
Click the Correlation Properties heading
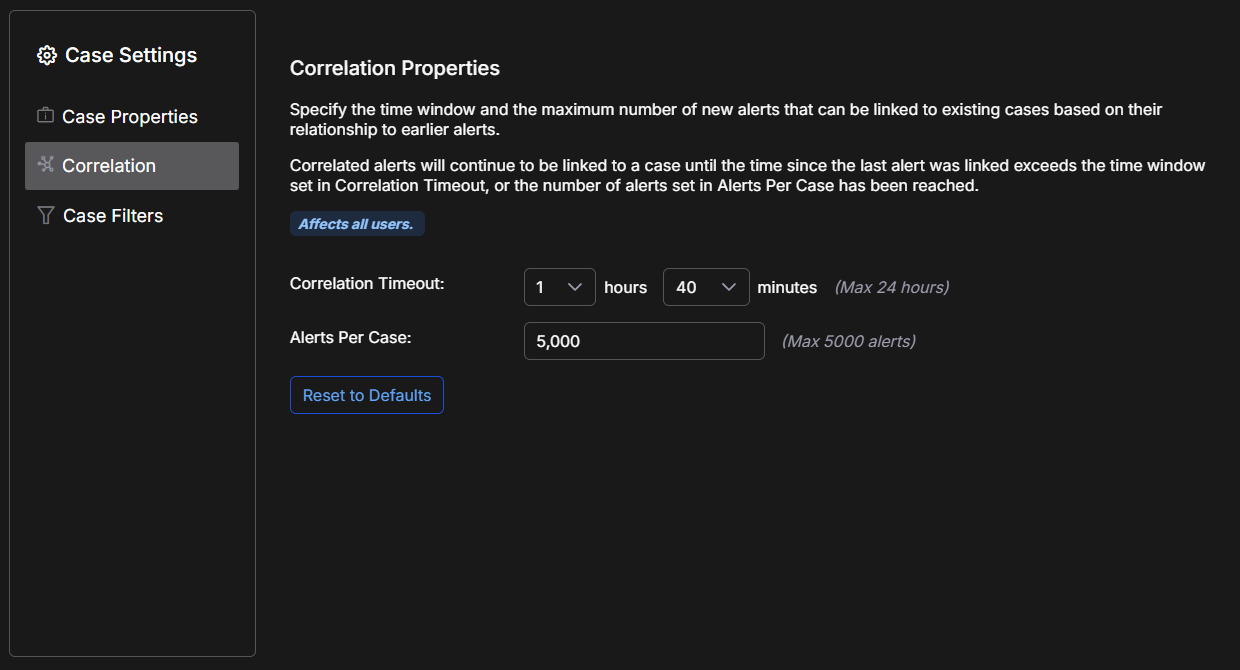(395, 68)
